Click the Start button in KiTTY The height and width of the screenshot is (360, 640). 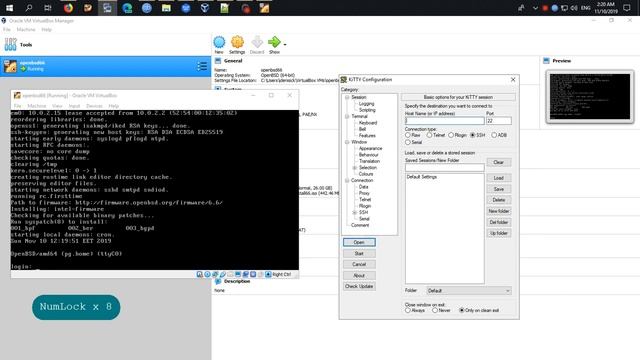point(359,253)
